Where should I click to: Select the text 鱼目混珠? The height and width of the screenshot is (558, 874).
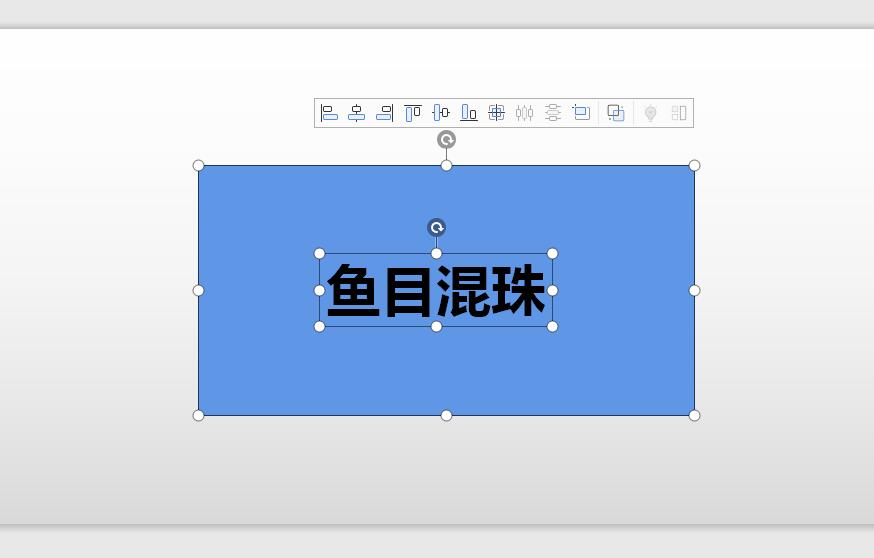point(436,290)
